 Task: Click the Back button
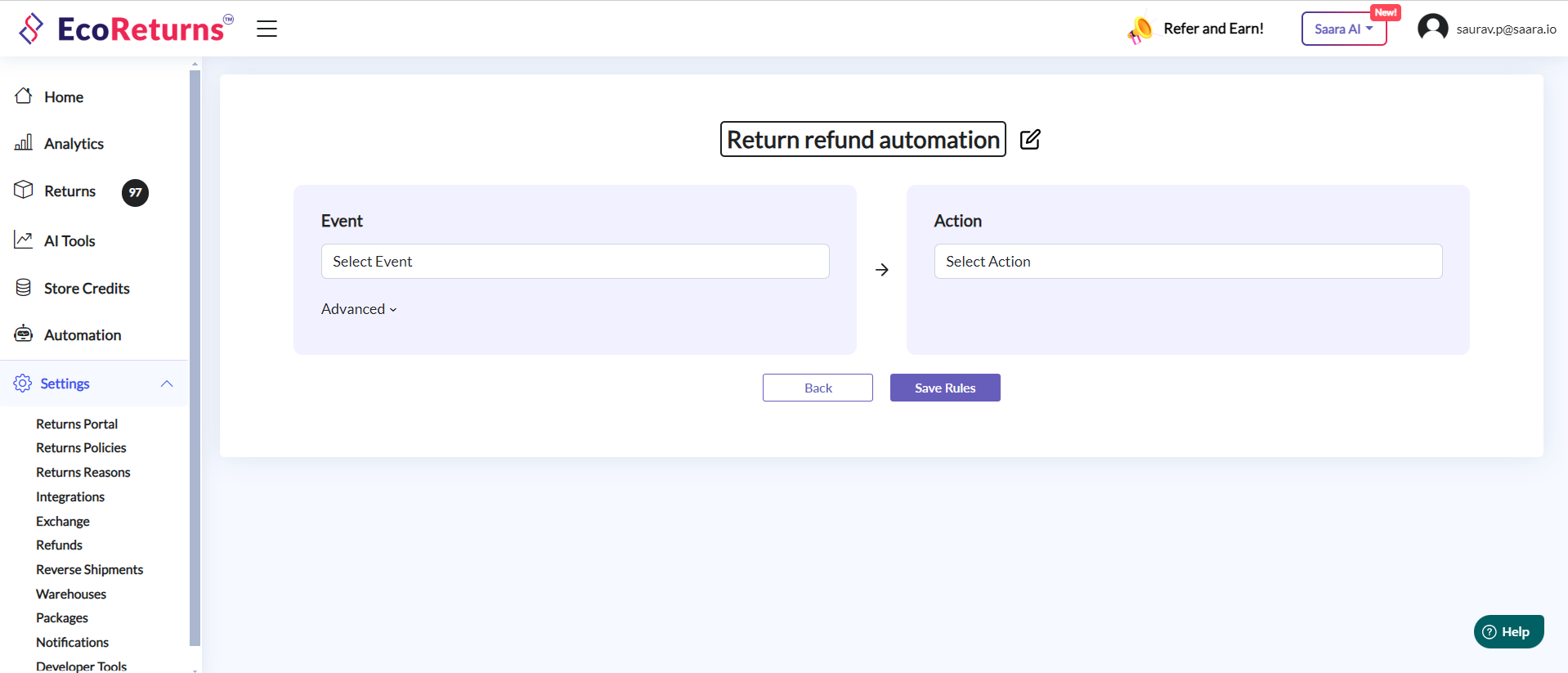pyautogui.click(x=818, y=388)
